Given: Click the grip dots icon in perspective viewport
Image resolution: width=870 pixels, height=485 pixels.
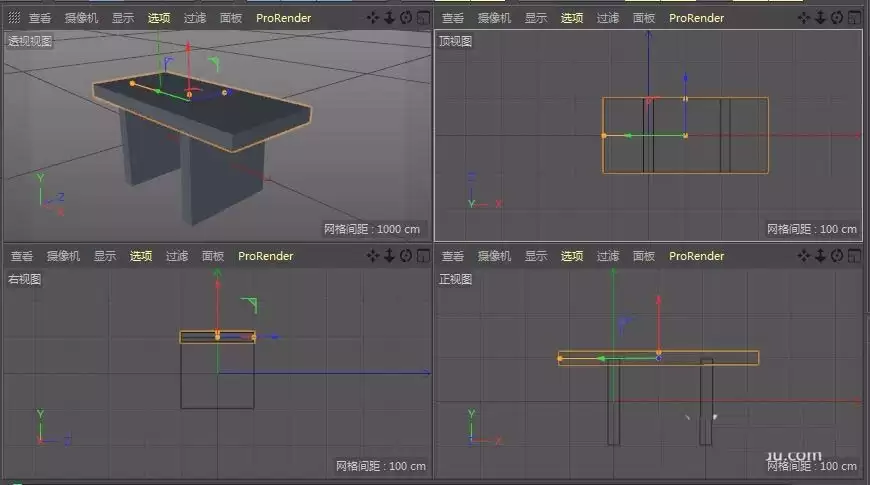Looking at the screenshot, I should point(14,18).
